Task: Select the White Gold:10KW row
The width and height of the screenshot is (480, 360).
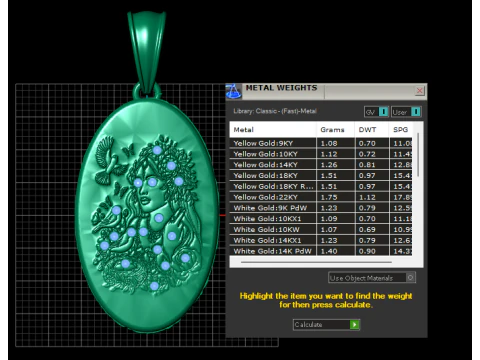Action: [x=321, y=229]
